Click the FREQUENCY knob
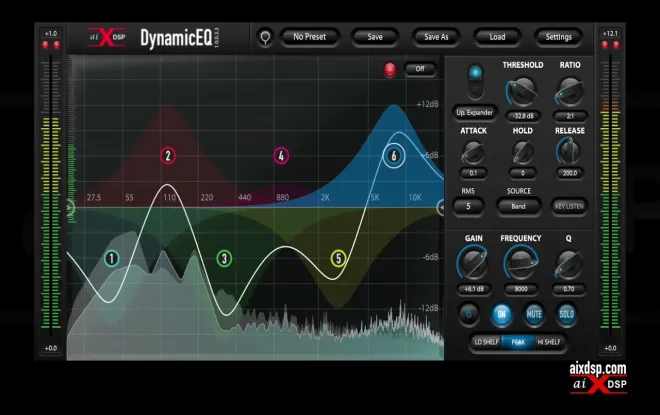 (x=521, y=263)
